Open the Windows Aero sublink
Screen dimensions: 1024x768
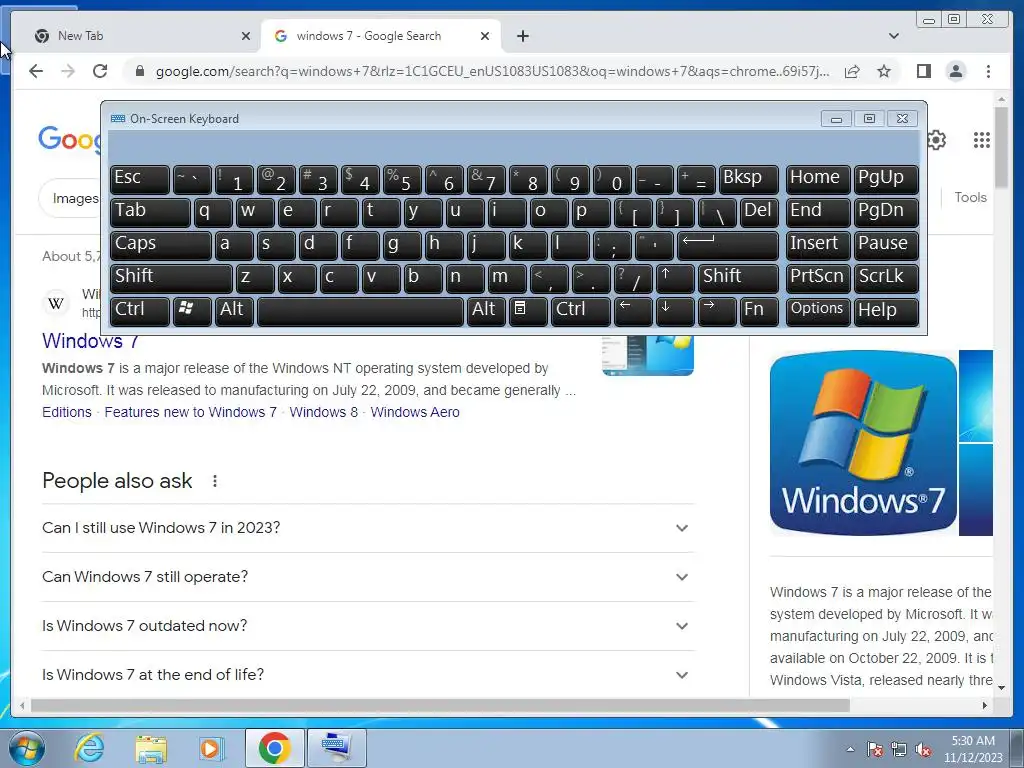coord(415,412)
